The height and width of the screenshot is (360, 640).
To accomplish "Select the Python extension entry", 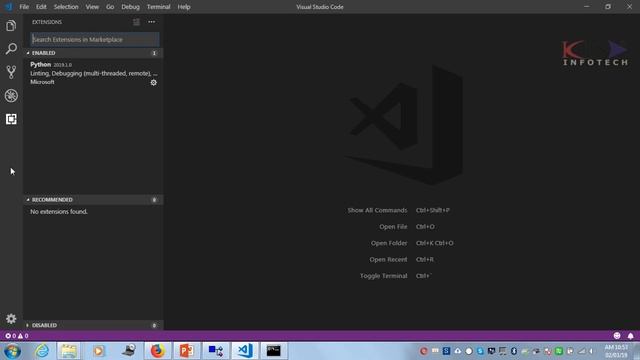I will (x=93, y=73).
